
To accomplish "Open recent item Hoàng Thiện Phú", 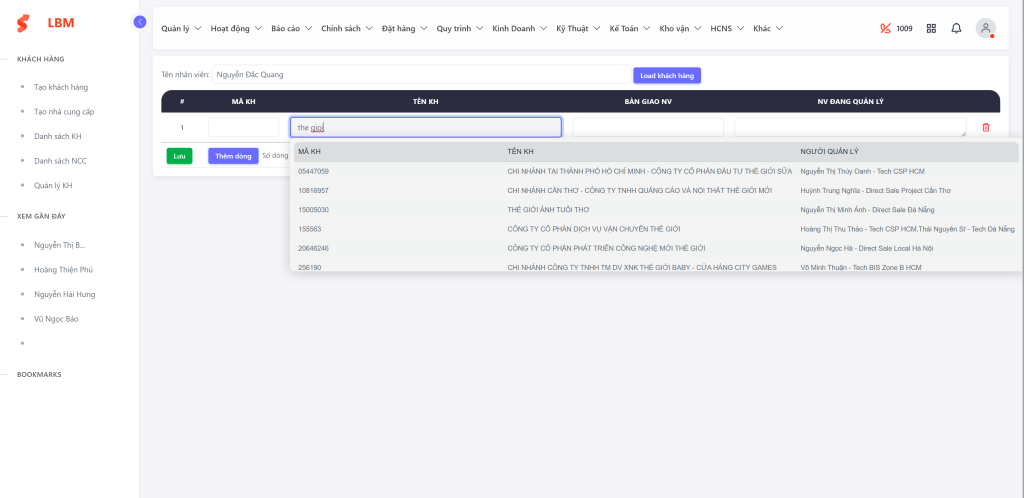I will pyautogui.click(x=63, y=269).
